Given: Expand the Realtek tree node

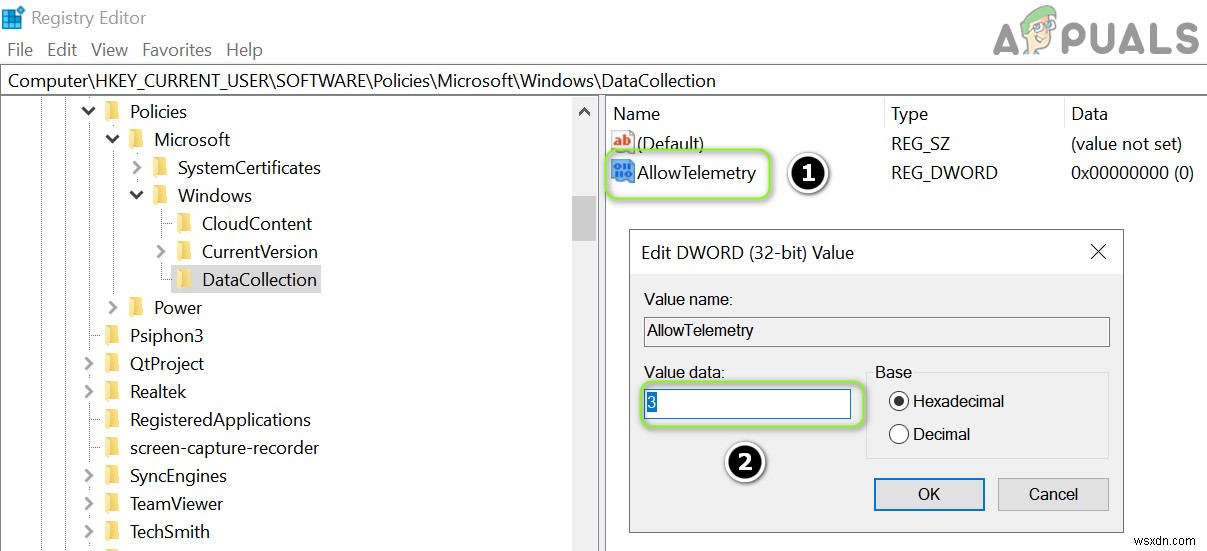Looking at the screenshot, I should pyautogui.click(x=89, y=391).
